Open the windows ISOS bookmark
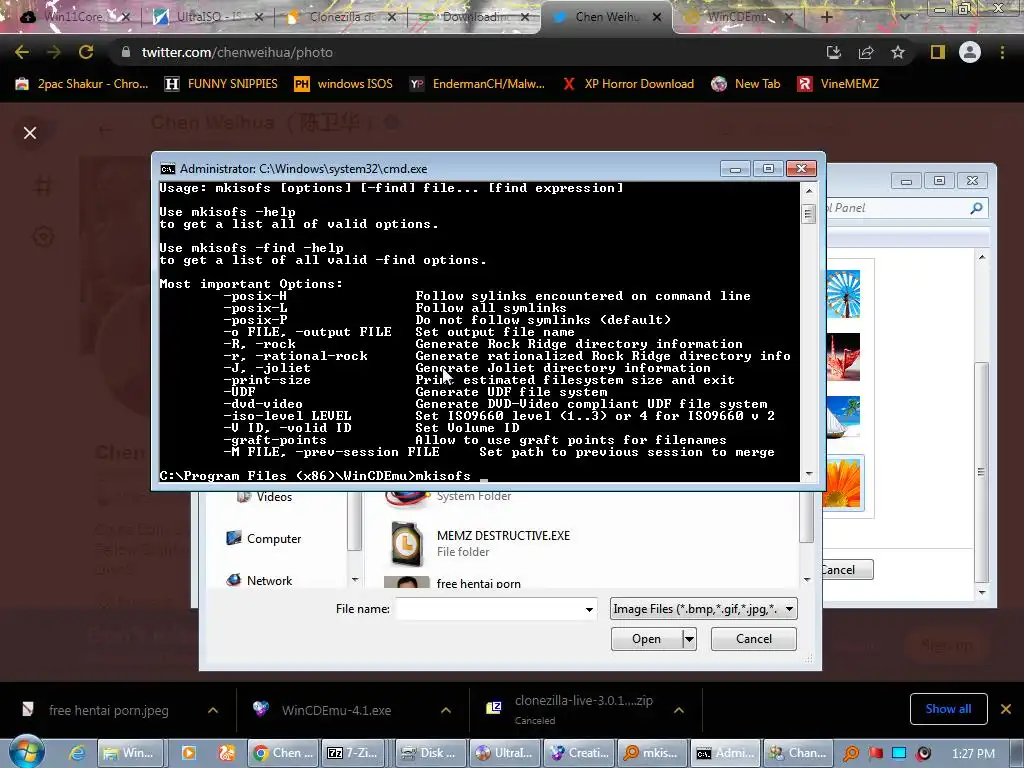The width and height of the screenshot is (1024, 768). coord(344,84)
